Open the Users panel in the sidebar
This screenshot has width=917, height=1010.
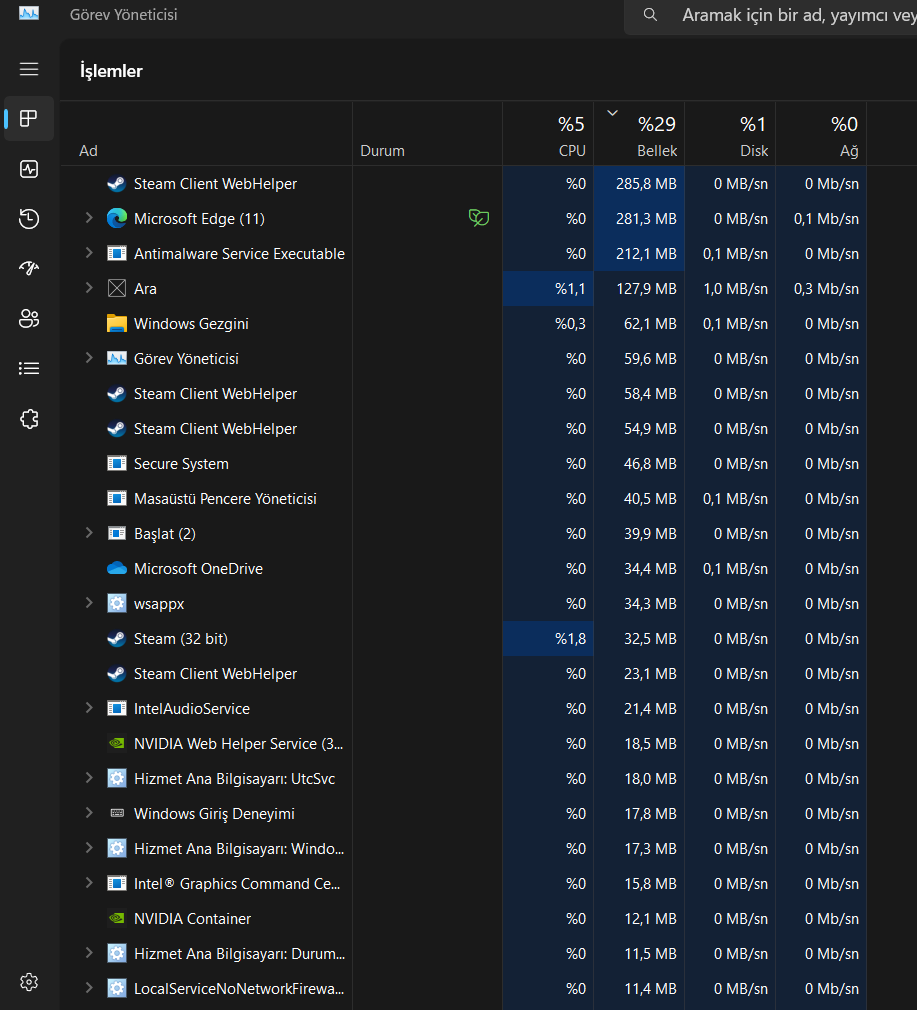(29, 318)
